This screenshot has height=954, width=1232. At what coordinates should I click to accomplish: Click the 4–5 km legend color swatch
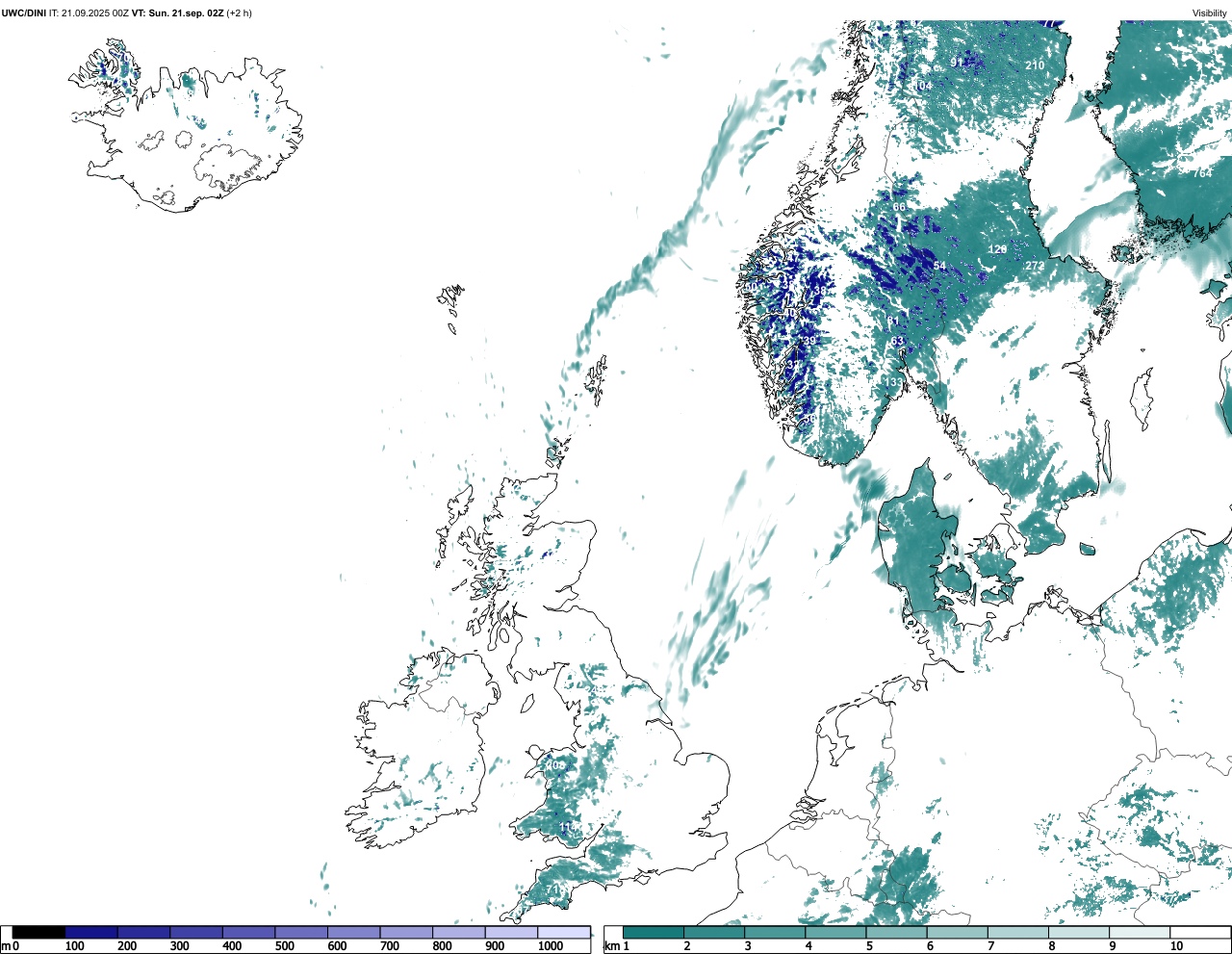(835, 933)
